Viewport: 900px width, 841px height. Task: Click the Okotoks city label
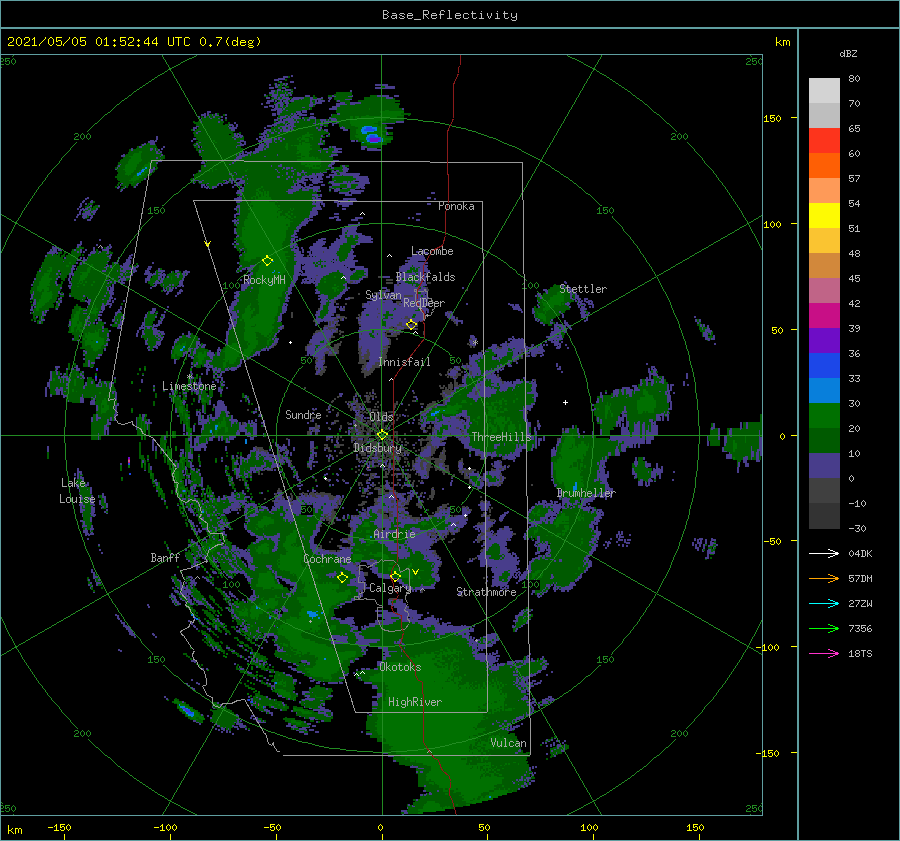[400, 668]
